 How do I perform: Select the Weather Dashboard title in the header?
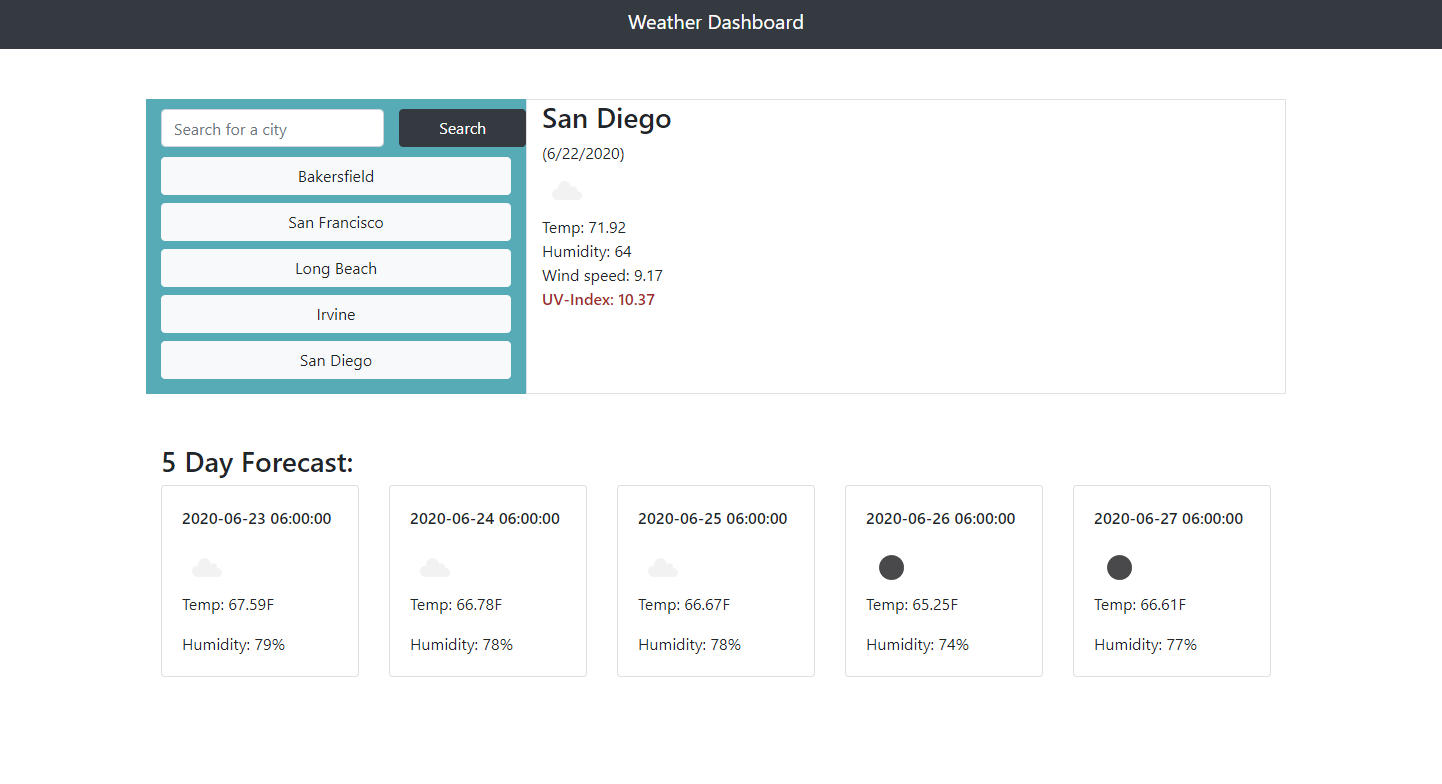click(715, 22)
